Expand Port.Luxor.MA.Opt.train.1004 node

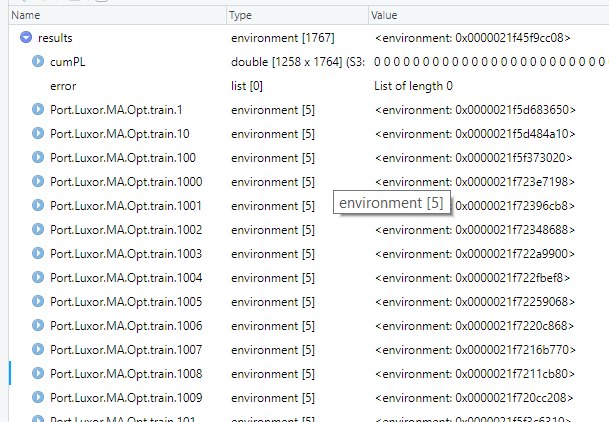[x=38, y=278]
